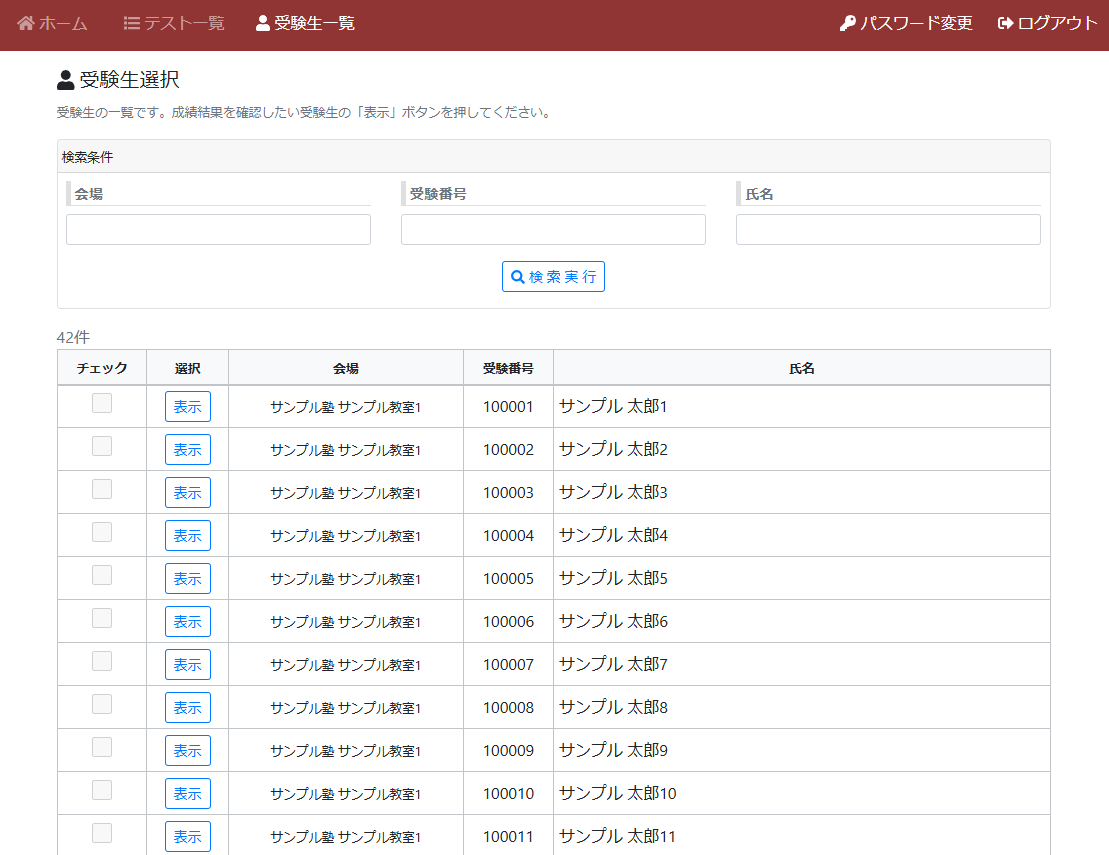Focus the 会場 search field
Viewport: 1109px width, 855px height.
tap(218, 230)
